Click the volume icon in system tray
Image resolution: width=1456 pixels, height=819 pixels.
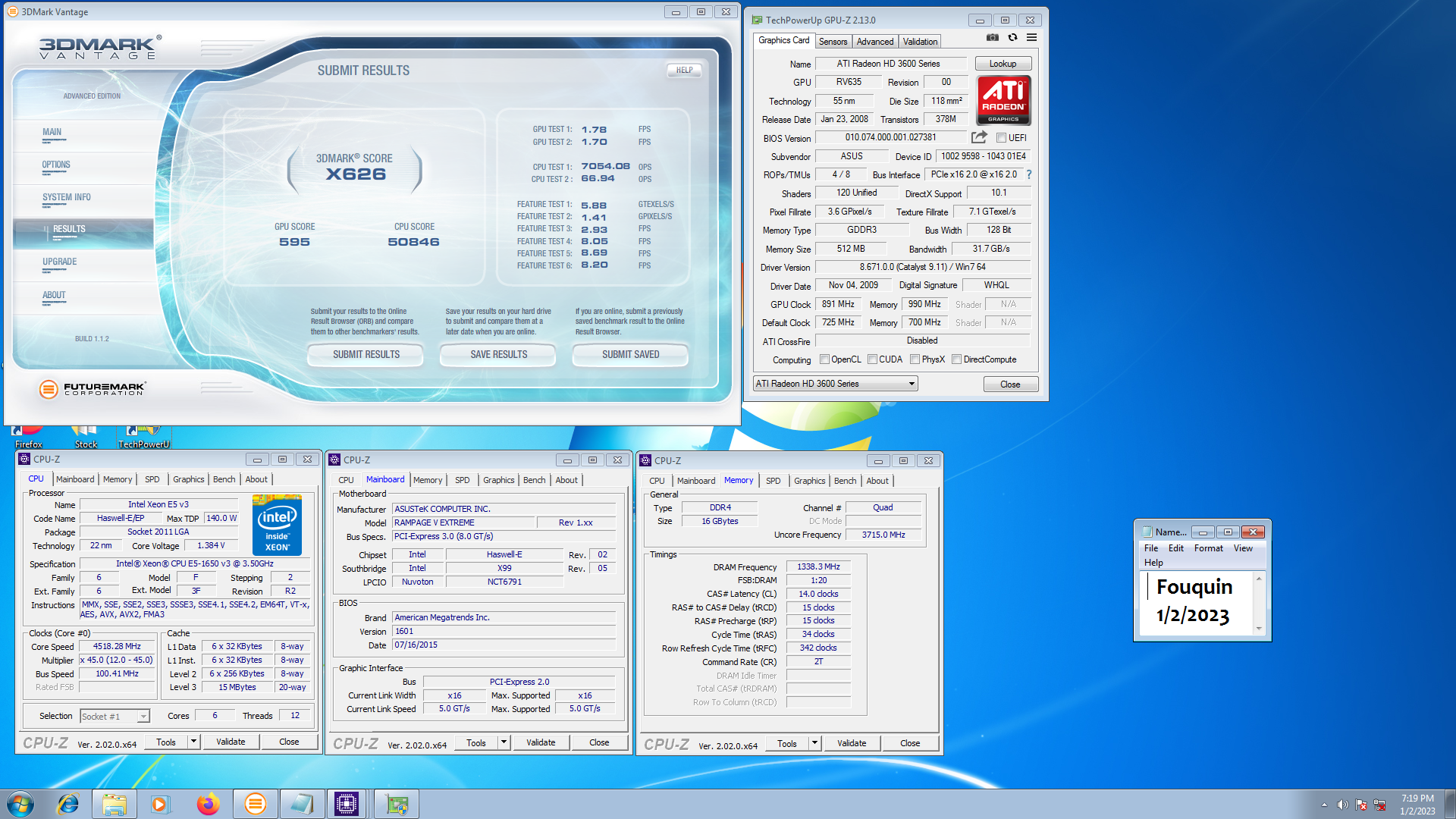pyautogui.click(x=1342, y=805)
